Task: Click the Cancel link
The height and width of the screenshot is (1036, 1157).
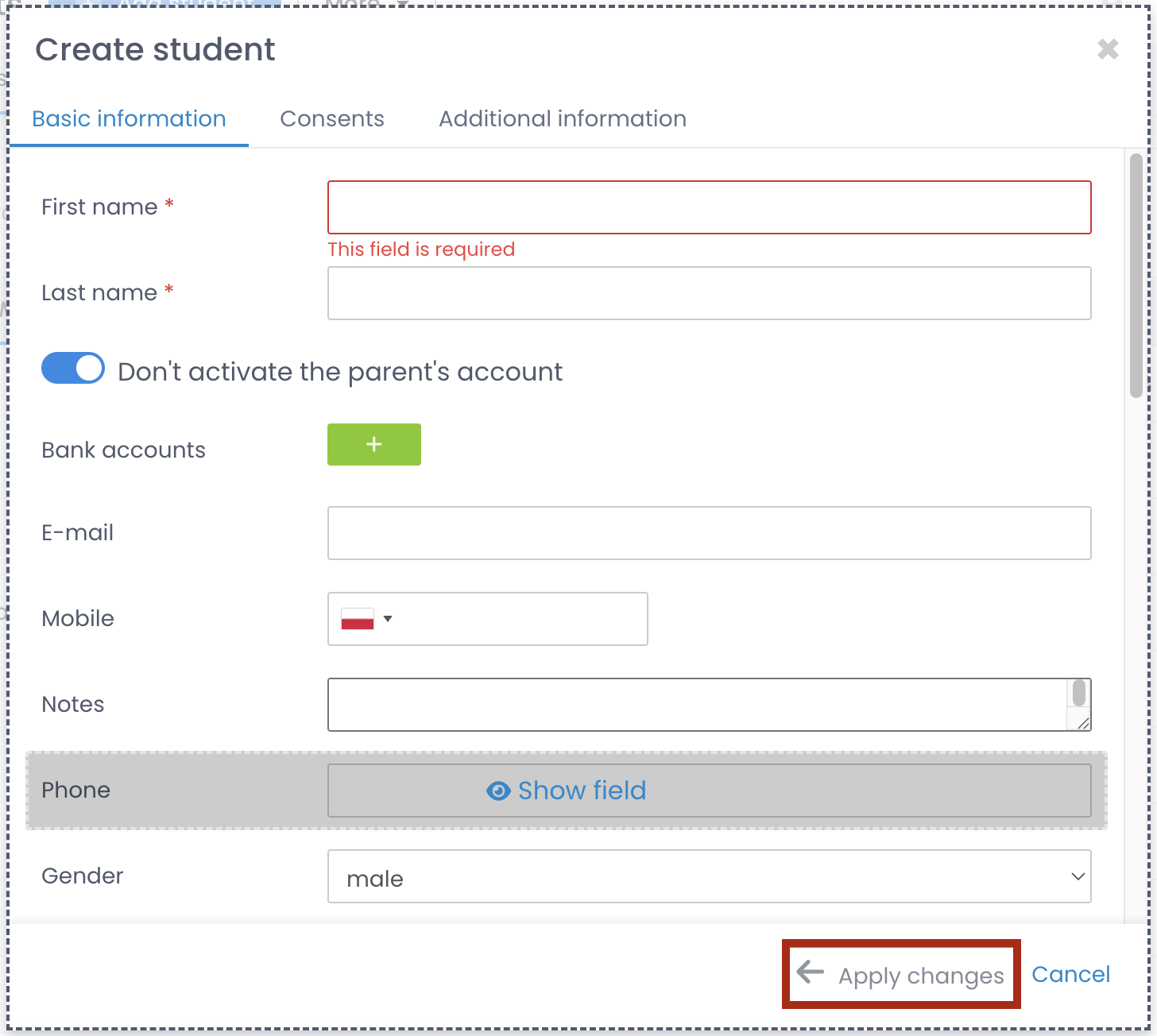Action: pos(1070,975)
